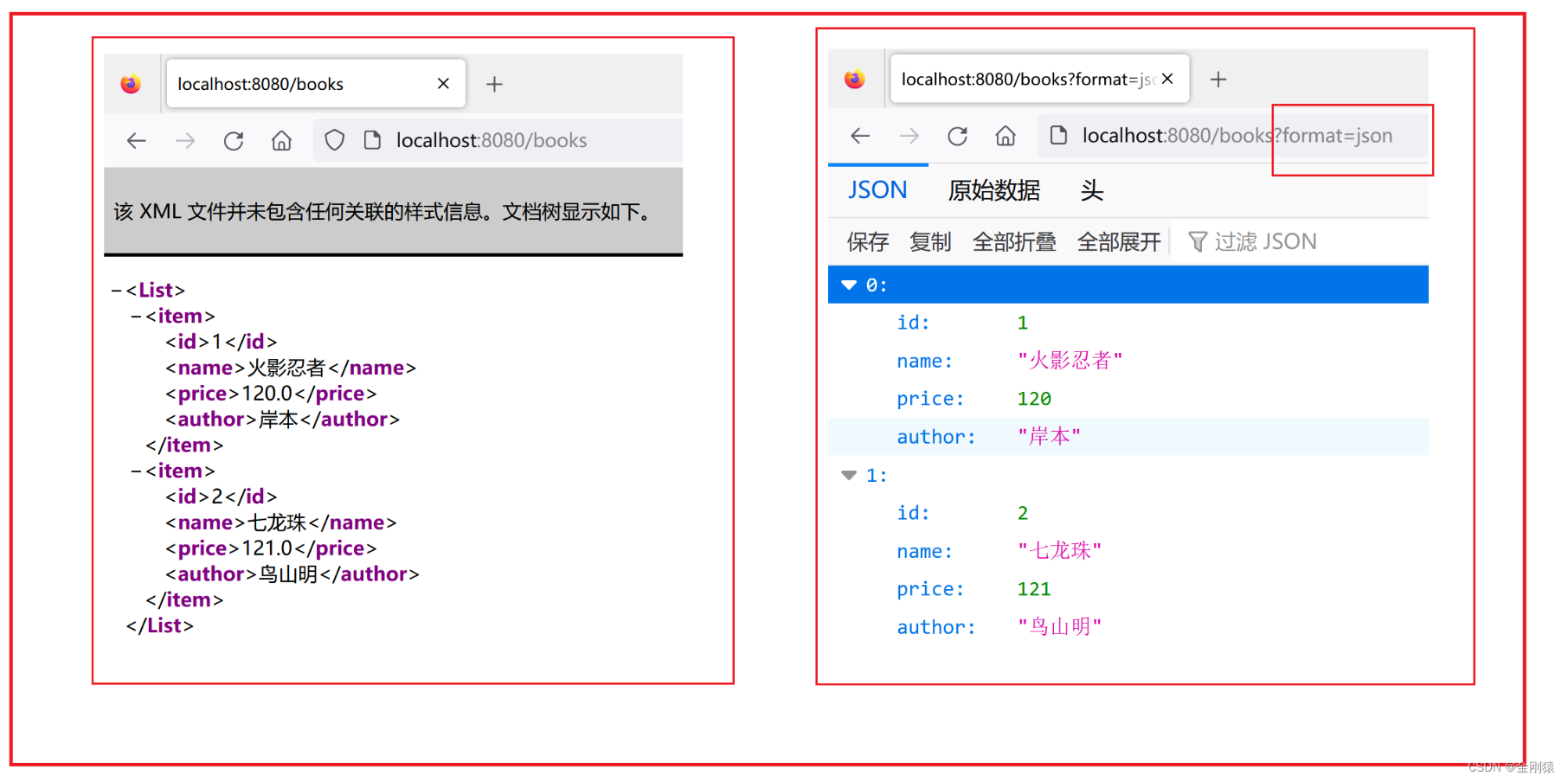Select id row with value 2
Image resolution: width=1568 pixels, height=782 pixels.
click(1128, 513)
